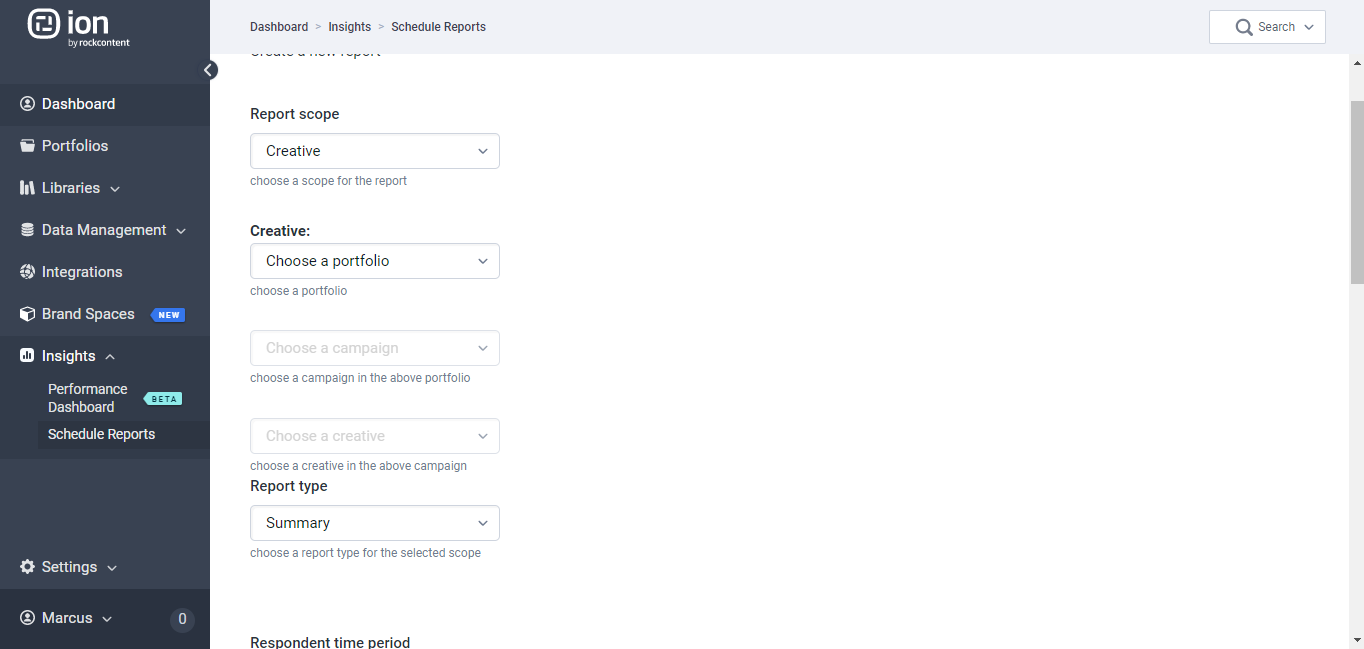Click the Respondent time period heading

[x=330, y=642]
